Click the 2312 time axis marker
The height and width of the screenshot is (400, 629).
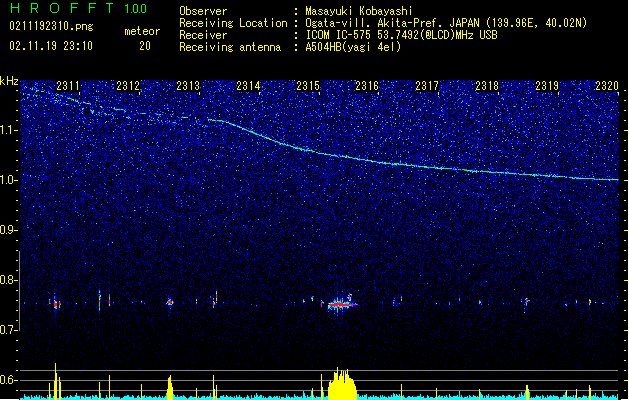128,85
